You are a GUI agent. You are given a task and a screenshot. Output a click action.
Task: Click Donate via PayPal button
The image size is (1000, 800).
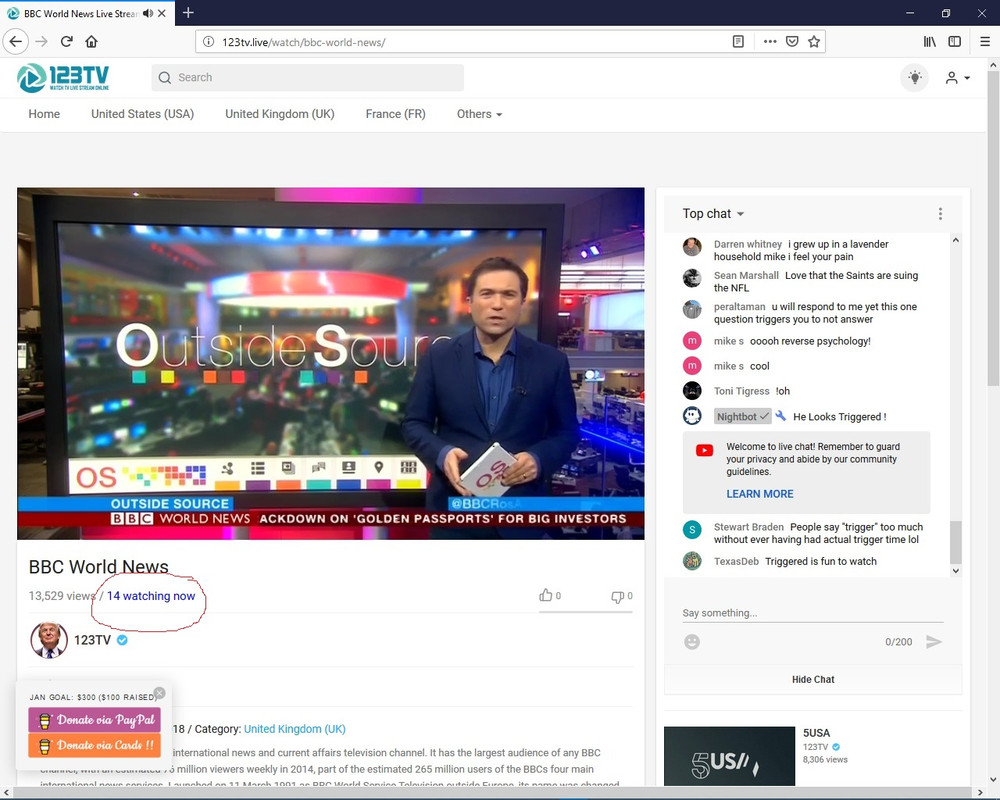(94, 720)
